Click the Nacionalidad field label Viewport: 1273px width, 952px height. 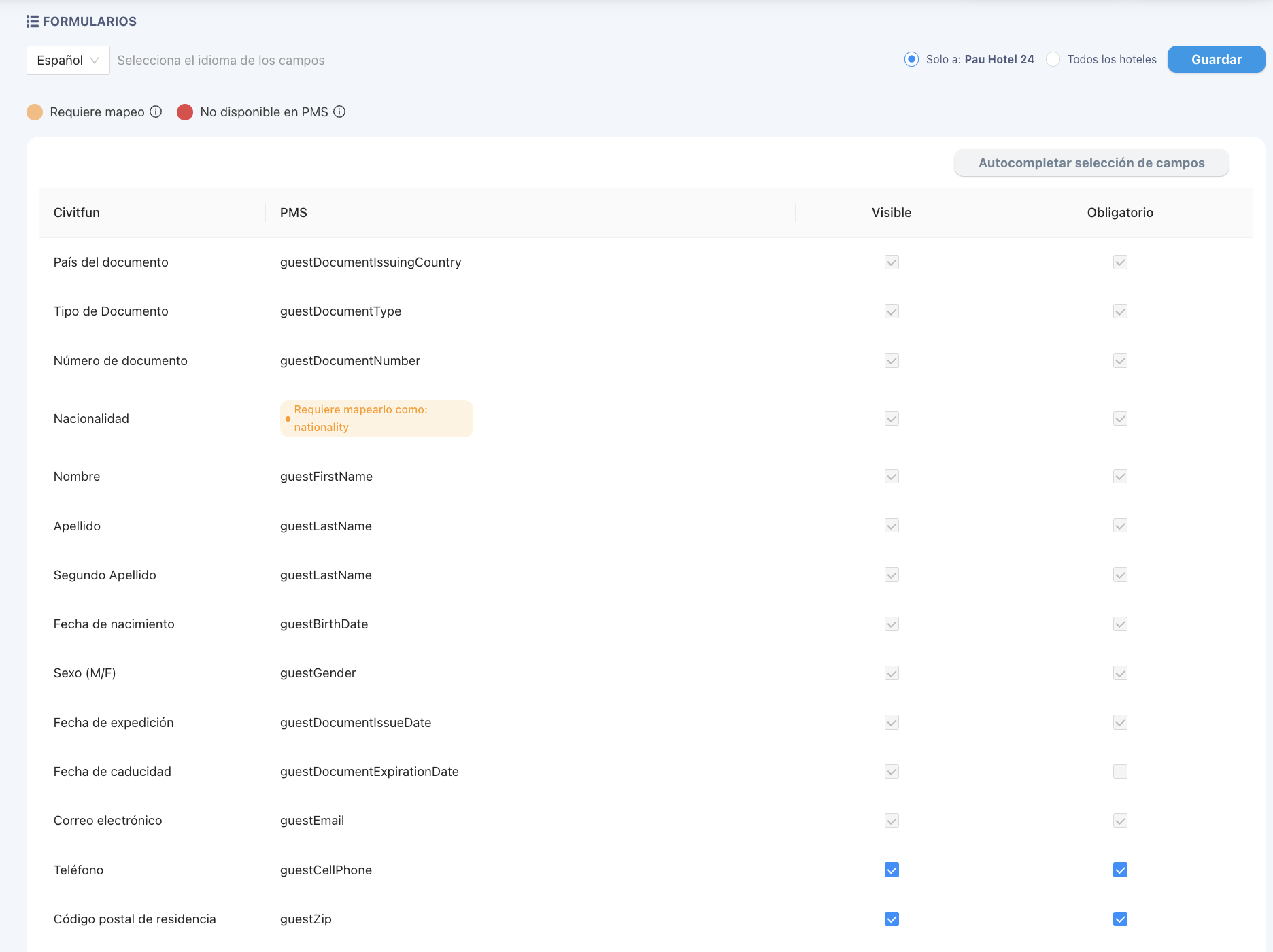click(91, 419)
